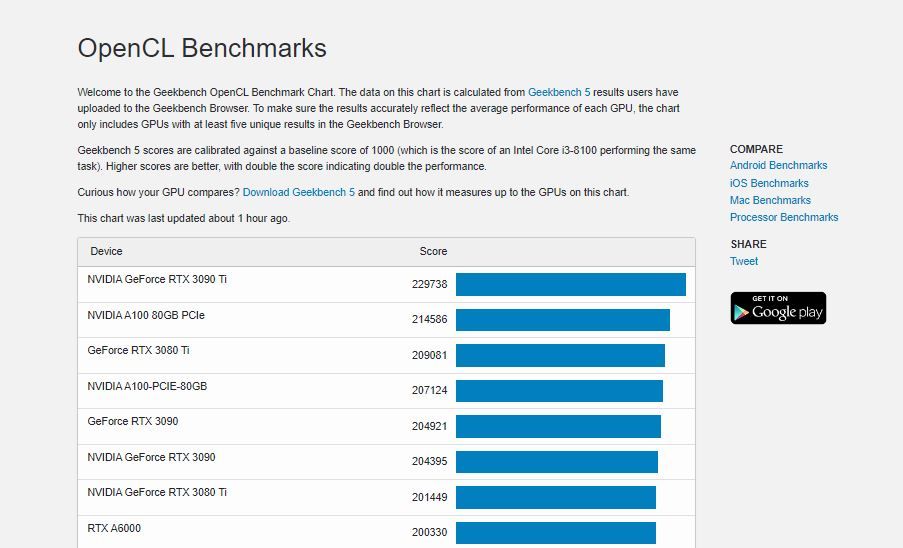Click the 214586 score bar
This screenshot has height=548, width=903.
click(562, 320)
